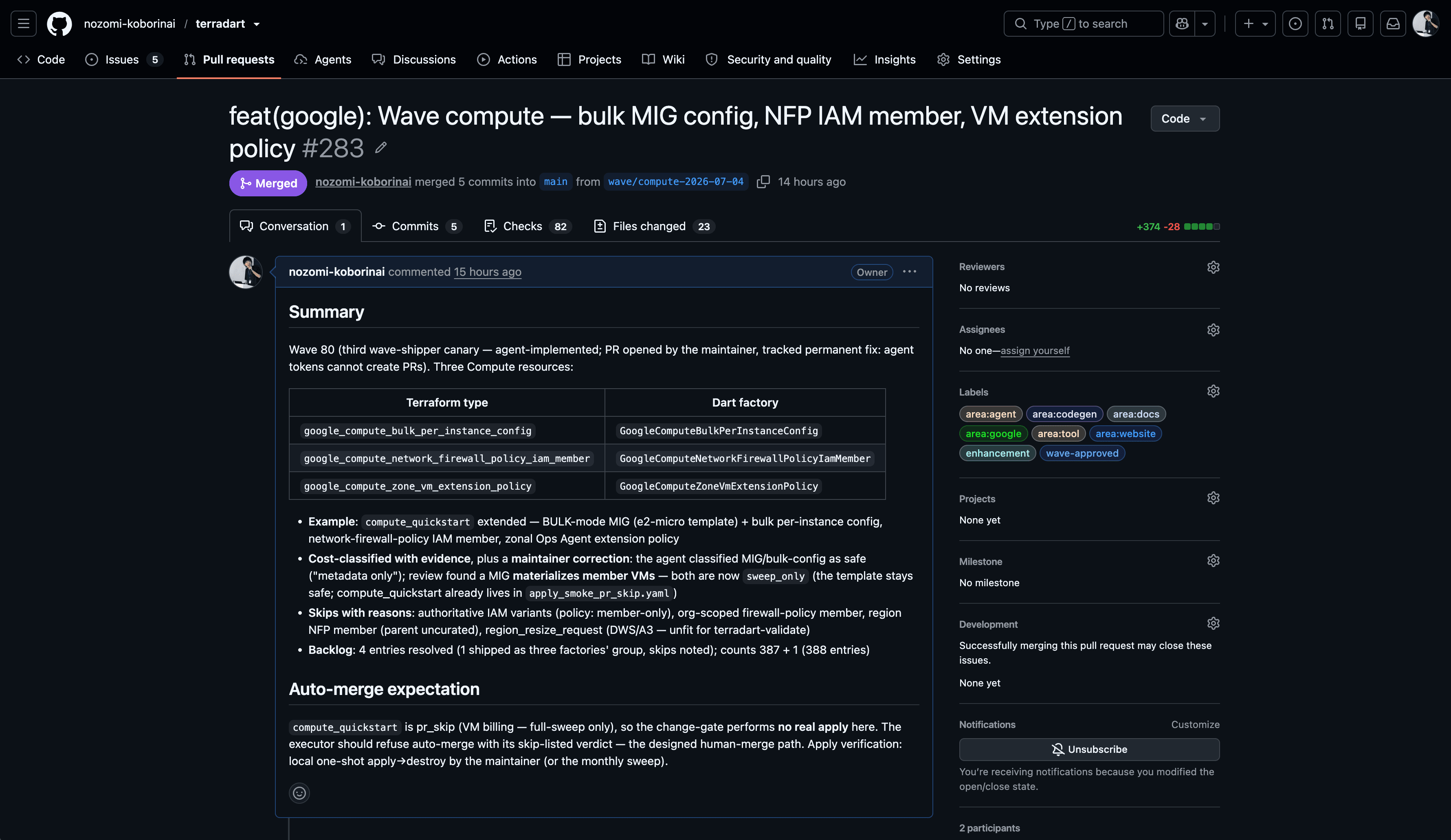Open the comment's three-dot options menu
Image resolution: width=1451 pixels, height=840 pixels.
pos(909,272)
